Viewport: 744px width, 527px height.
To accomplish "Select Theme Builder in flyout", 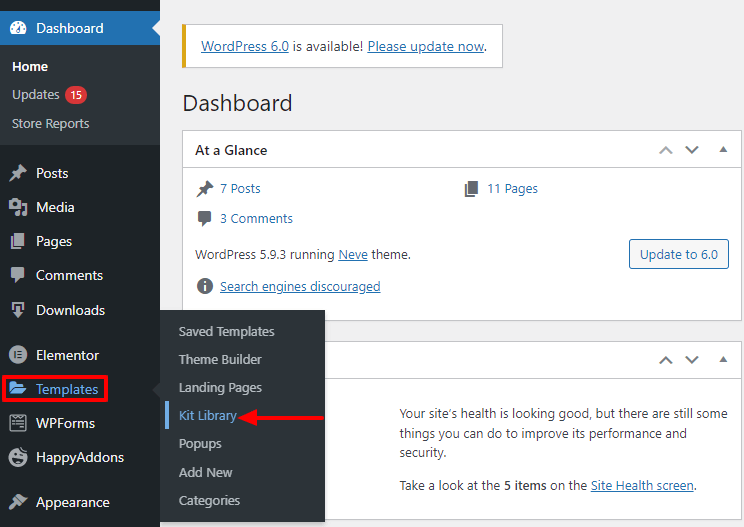I will click(220, 360).
